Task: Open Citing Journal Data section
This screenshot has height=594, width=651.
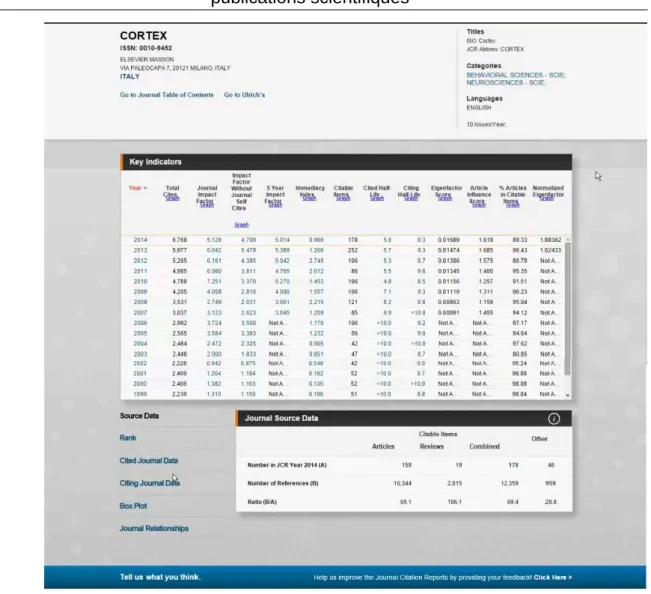Action: tap(149, 483)
